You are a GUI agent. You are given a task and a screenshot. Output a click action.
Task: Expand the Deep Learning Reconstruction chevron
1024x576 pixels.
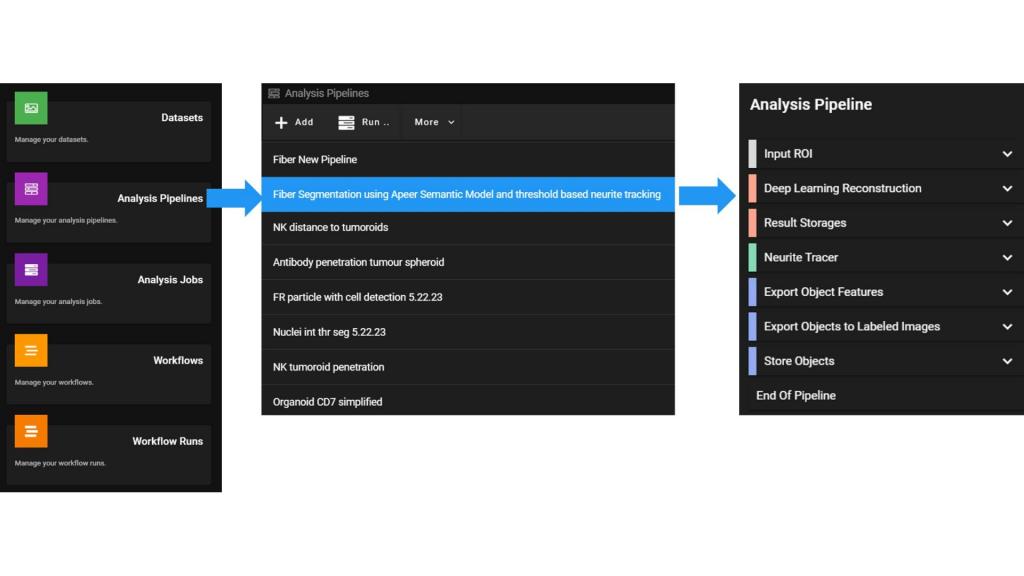pos(1007,188)
